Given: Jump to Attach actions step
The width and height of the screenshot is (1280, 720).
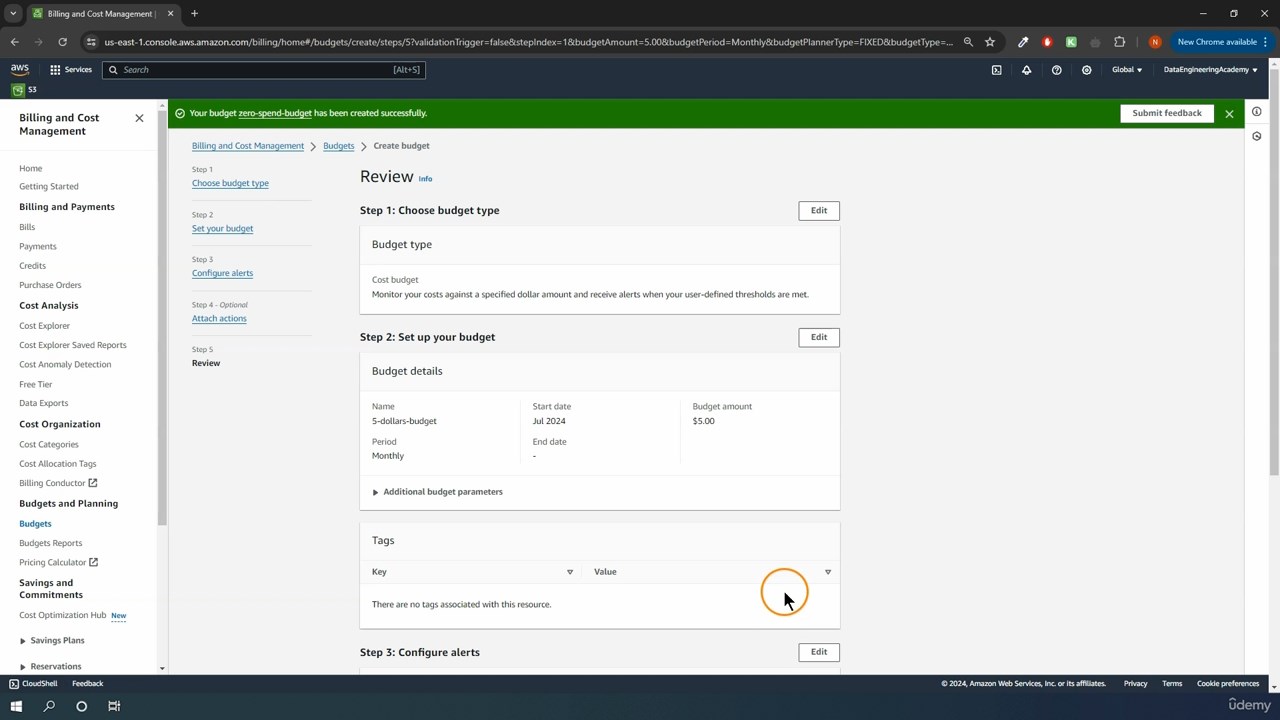Looking at the screenshot, I should point(219,318).
